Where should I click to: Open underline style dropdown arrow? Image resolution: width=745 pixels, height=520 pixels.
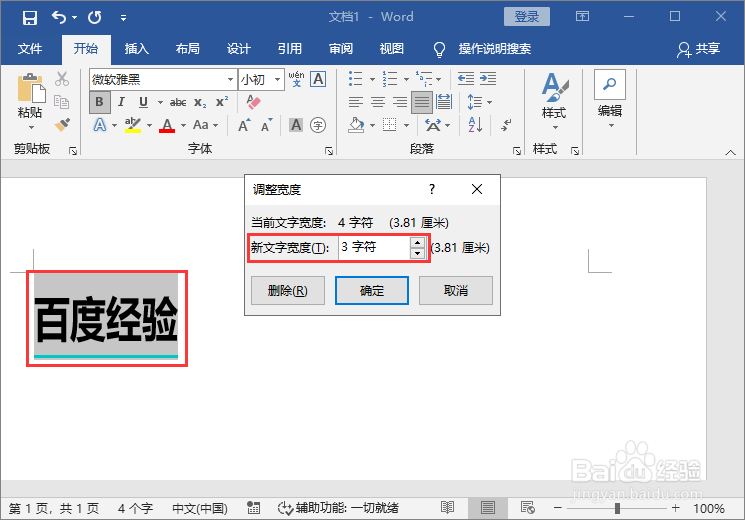point(160,102)
